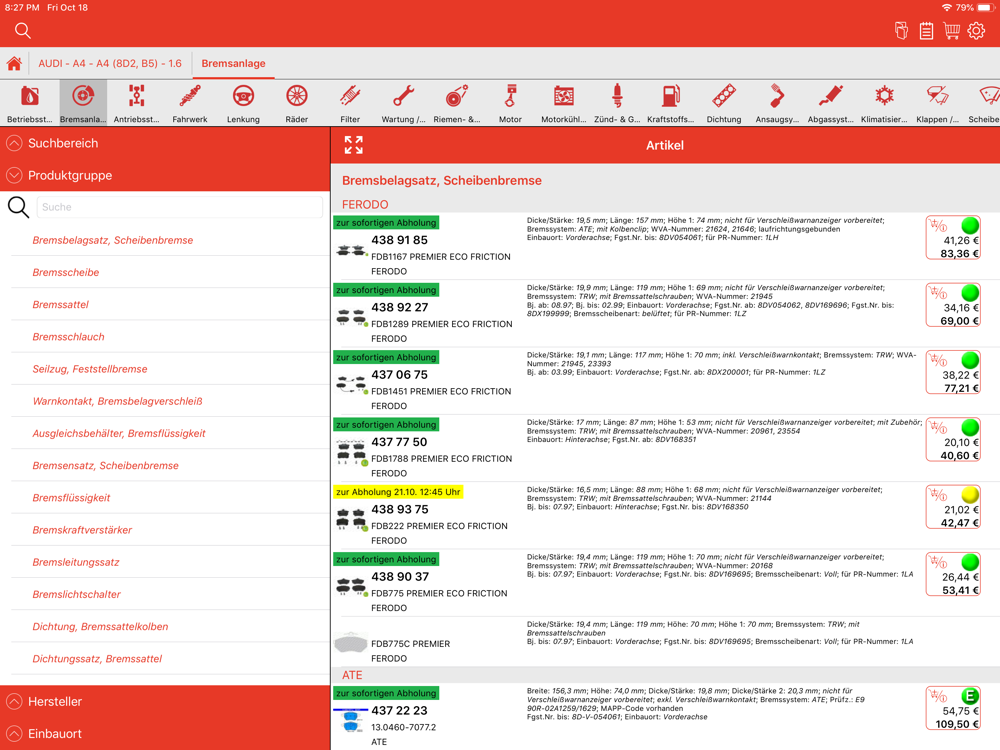Select Ausgleichsbehälter, Bremsflüssigkeit product group

pos(119,434)
